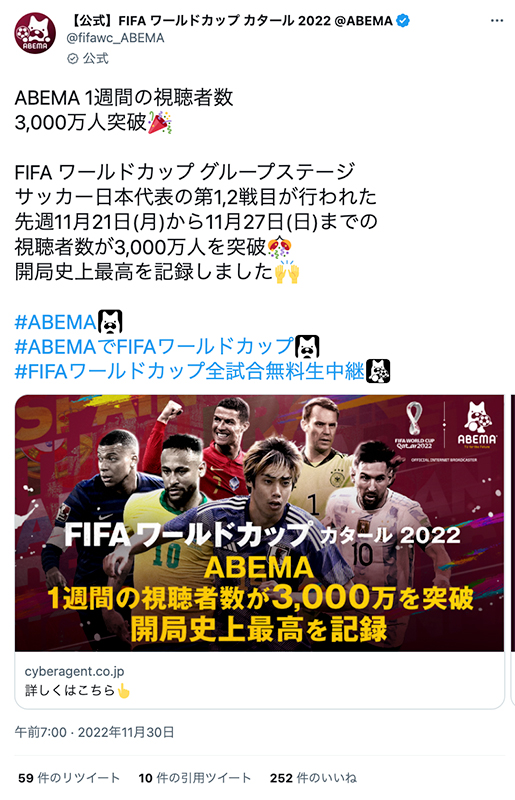Open the ABEMA profile avatar
Screen dimensions: 515x800
(35, 34)
